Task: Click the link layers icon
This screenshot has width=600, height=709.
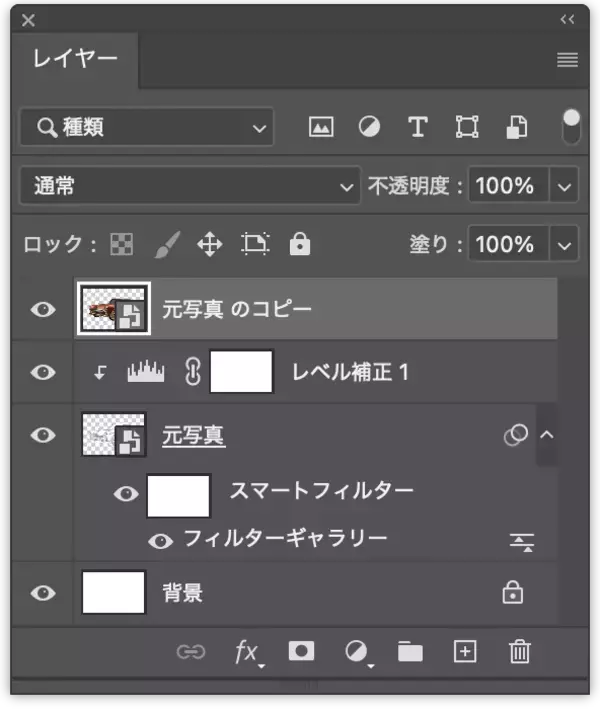Action: pos(191,652)
